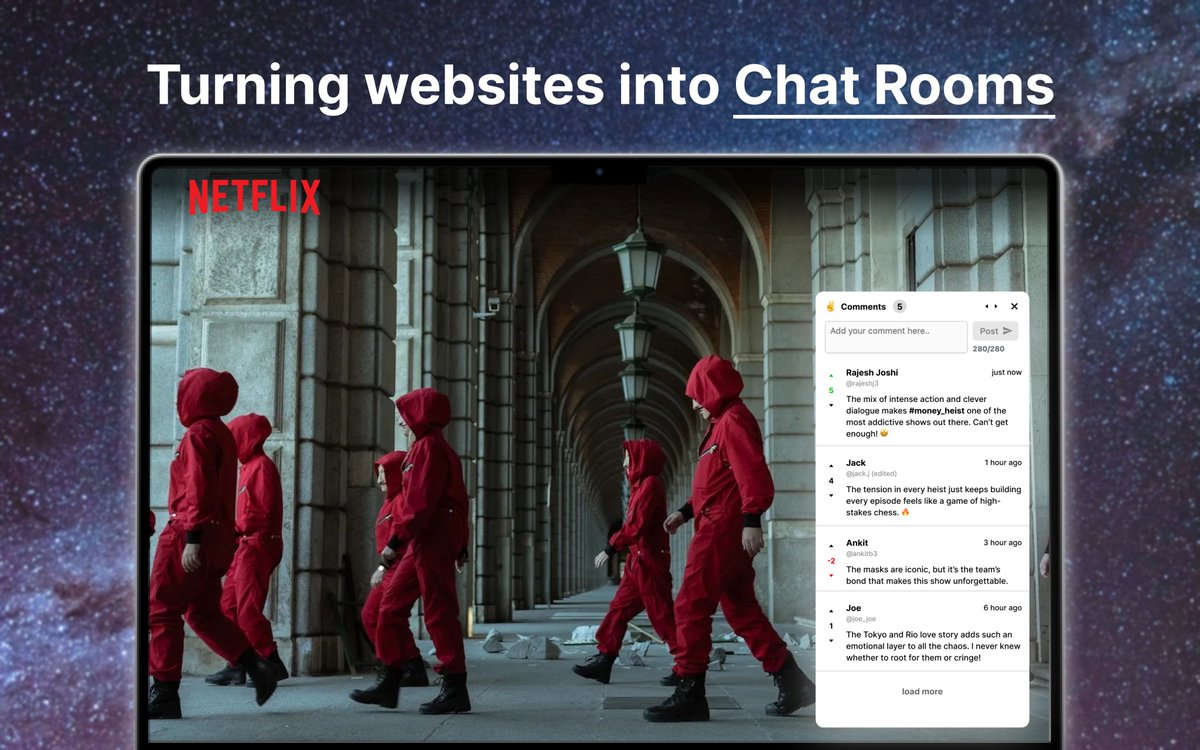Screen dimensions: 1200x750
Task: Downvote Ankit's comment
Action: tap(831, 575)
